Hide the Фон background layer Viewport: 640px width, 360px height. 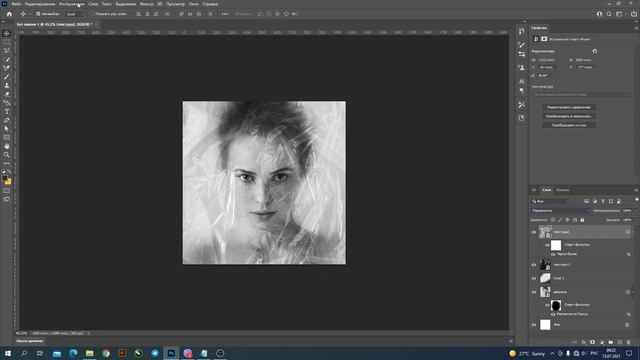click(534, 325)
